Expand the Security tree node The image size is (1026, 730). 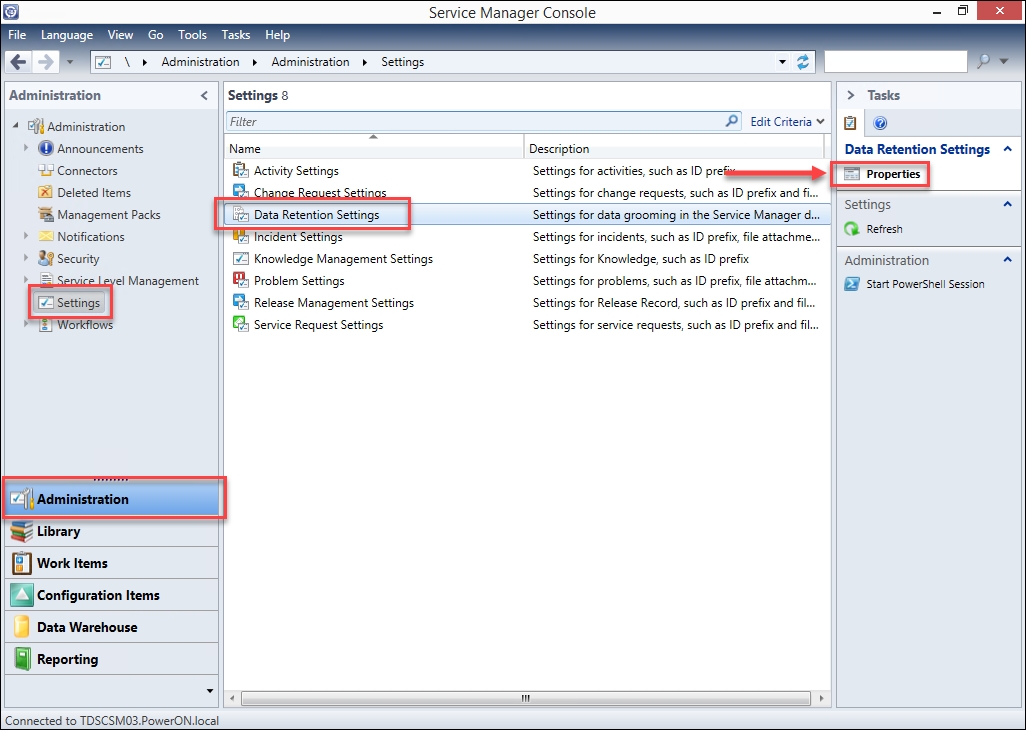[26, 258]
